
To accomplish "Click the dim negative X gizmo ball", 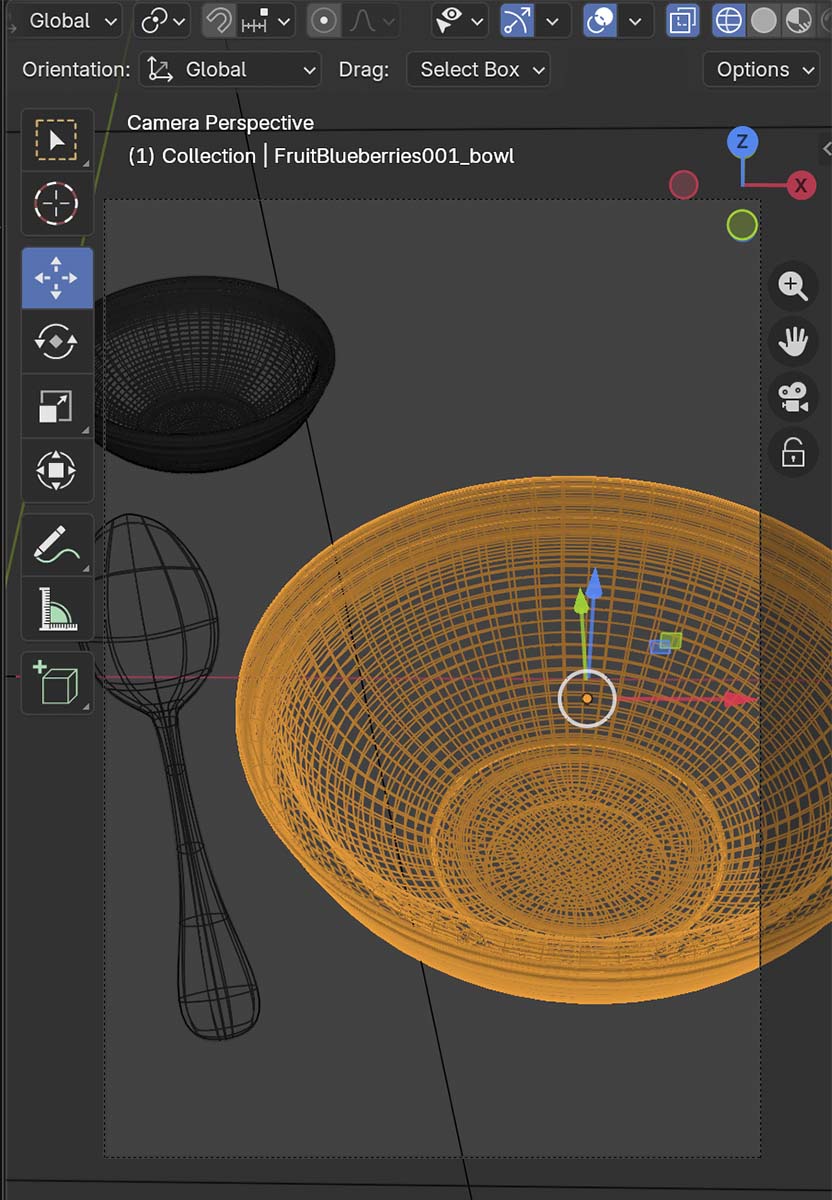I will [x=683, y=185].
